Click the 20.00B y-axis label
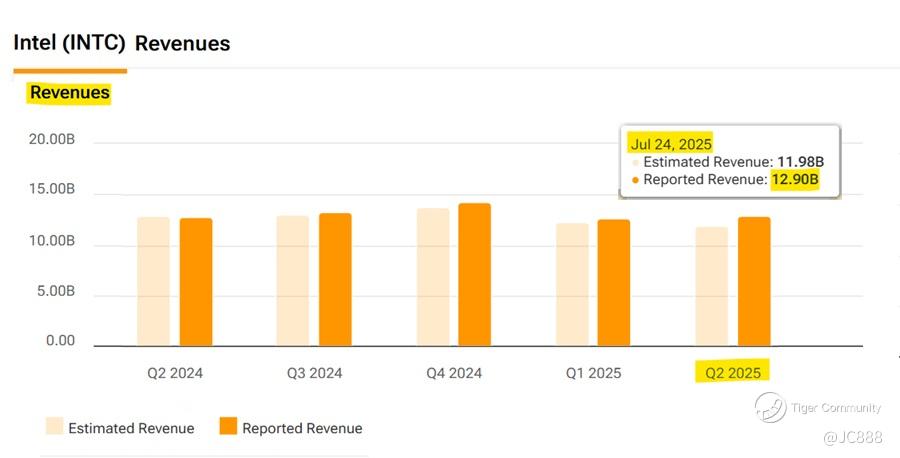The height and width of the screenshot is (458, 900). click(52, 139)
